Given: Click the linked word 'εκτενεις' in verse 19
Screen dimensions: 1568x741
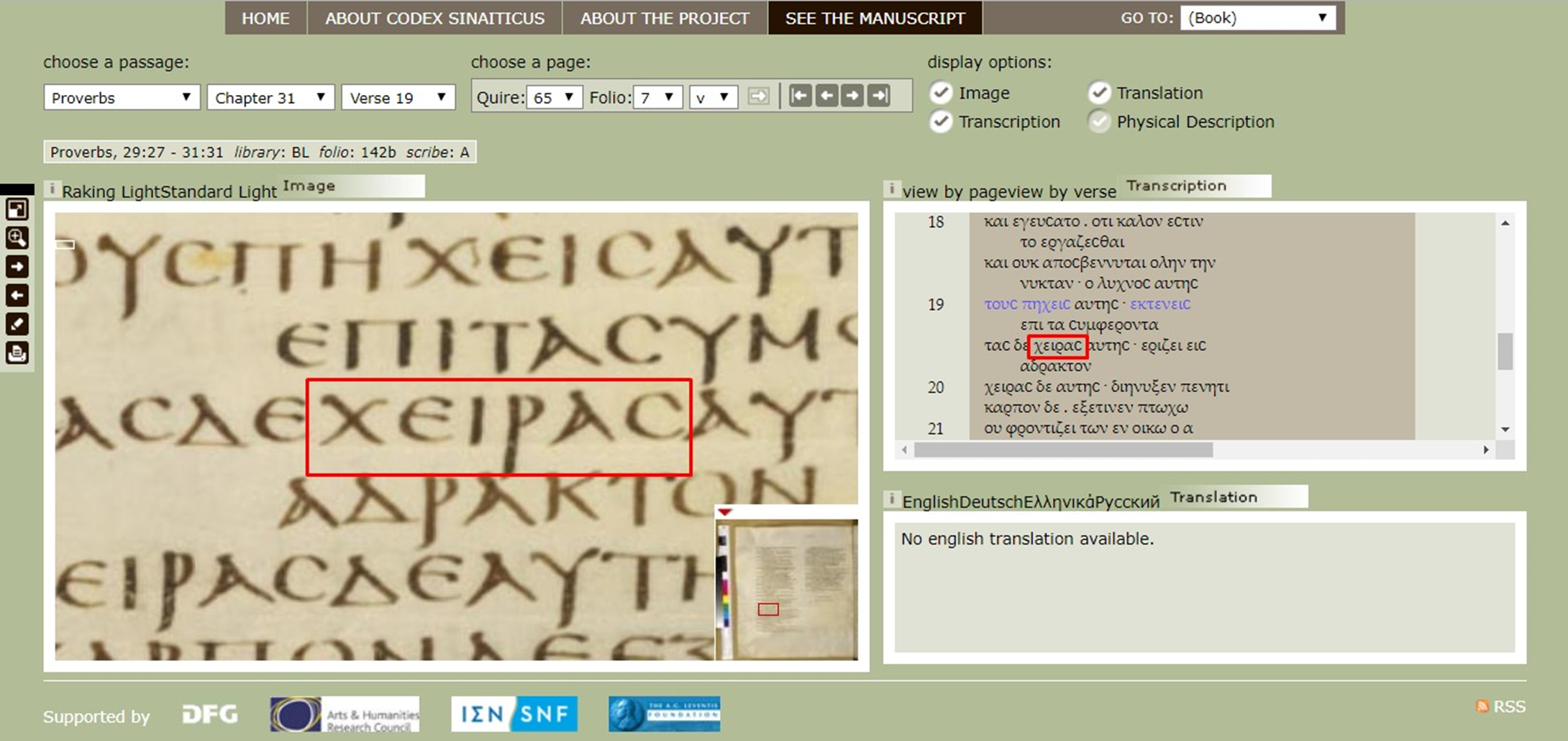Looking at the screenshot, I should (x=1160, y=304).
